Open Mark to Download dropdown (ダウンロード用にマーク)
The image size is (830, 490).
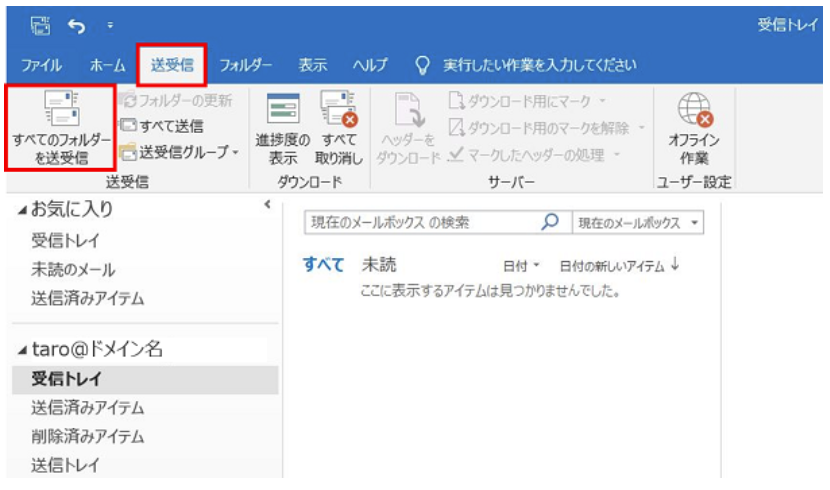pyautogui.click(x=528, y=101)
